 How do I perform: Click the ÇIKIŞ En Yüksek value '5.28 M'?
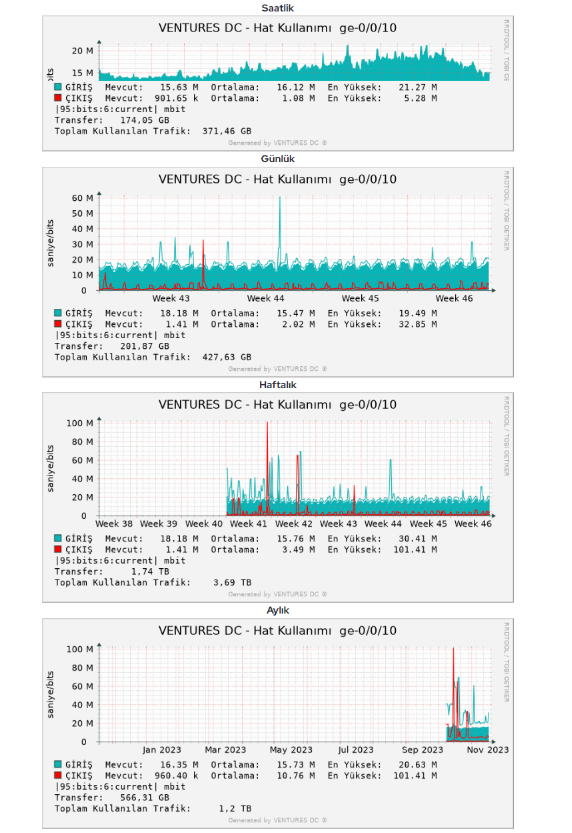click(421, 98)
